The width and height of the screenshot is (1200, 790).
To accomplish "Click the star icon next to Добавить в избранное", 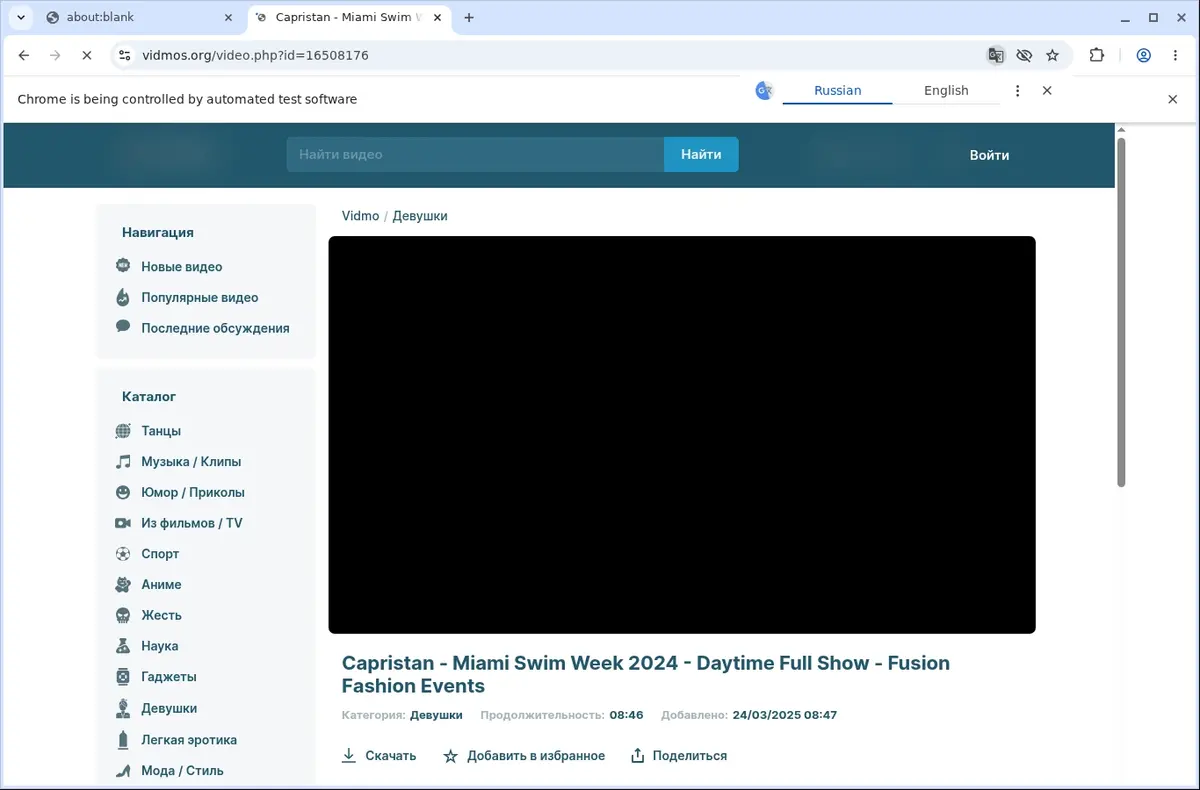I will click(451, 756).
